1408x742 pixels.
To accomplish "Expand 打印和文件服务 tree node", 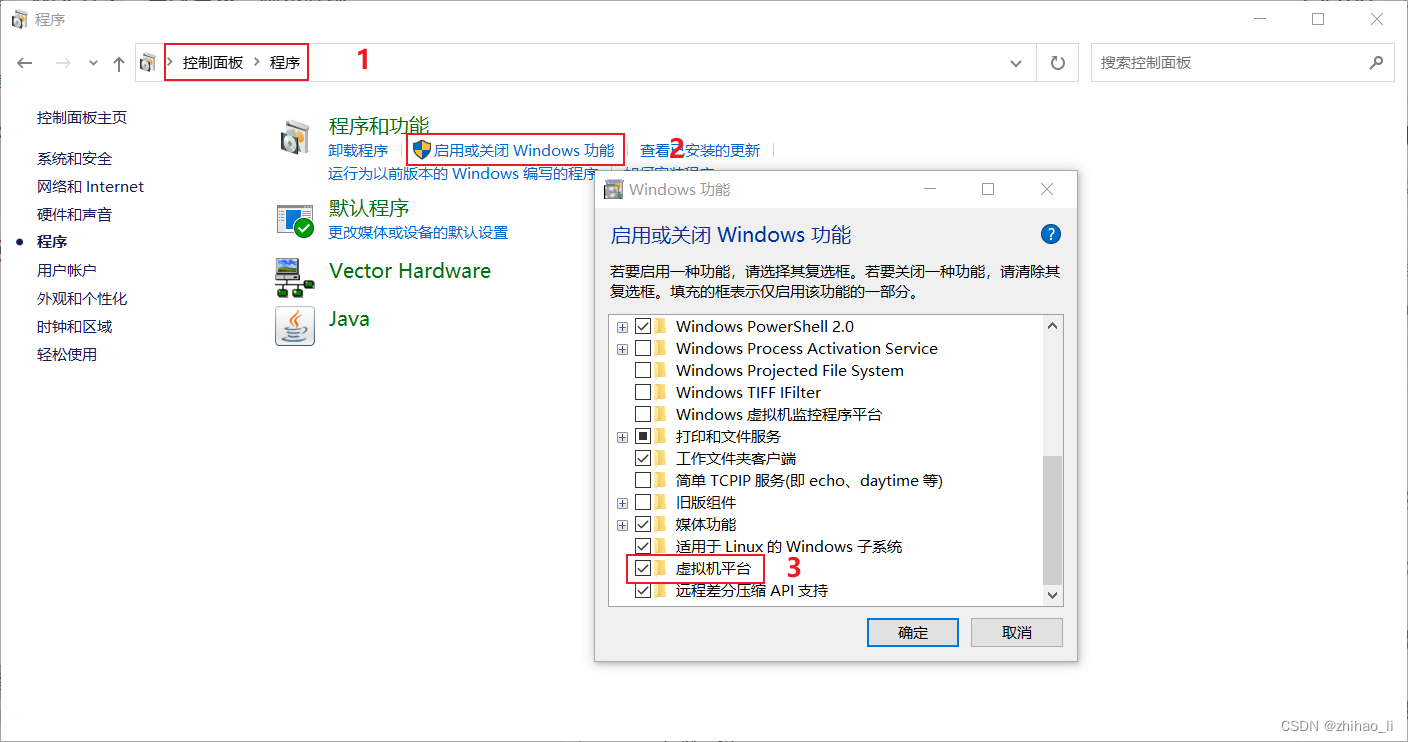I will coord(622,437).
